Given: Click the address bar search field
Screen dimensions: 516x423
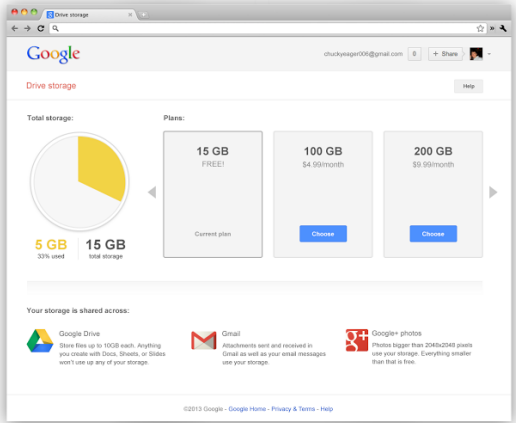Looking at the screenshot, I should coord(268,28).
